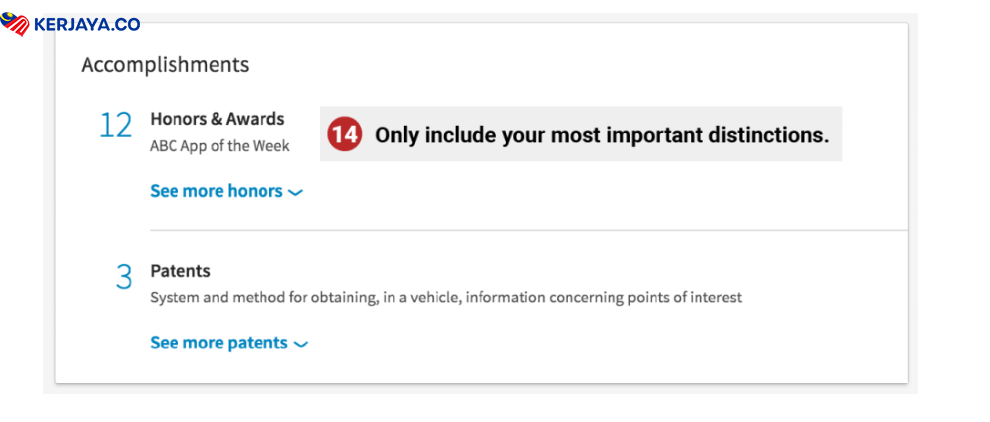Click the ABC App of the Week entry
The height and width of the screenshot is (422, 990).
tap(220, 146)
